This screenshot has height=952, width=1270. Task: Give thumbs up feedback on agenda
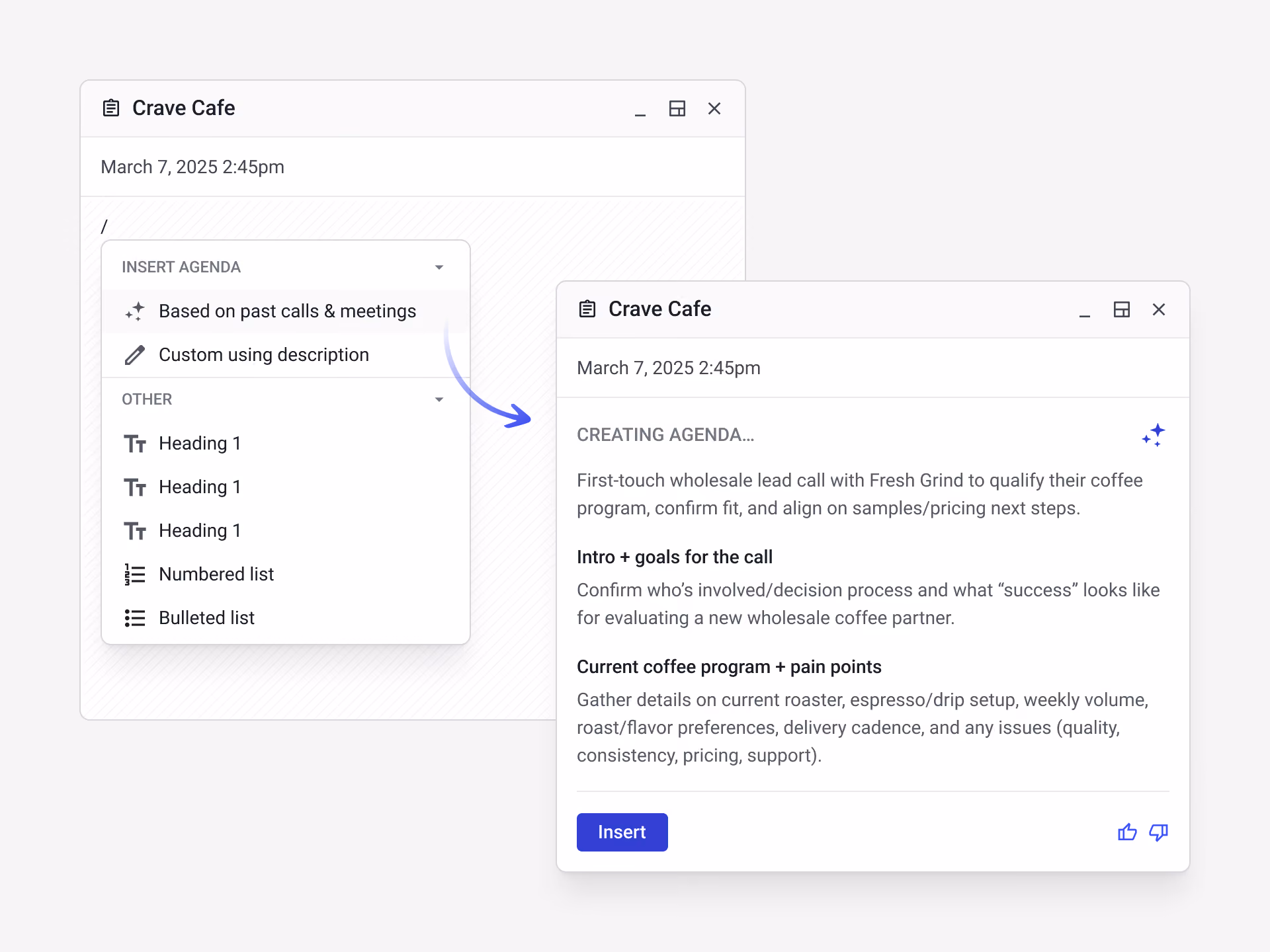pyautogui.click(x=1127, y=832)
